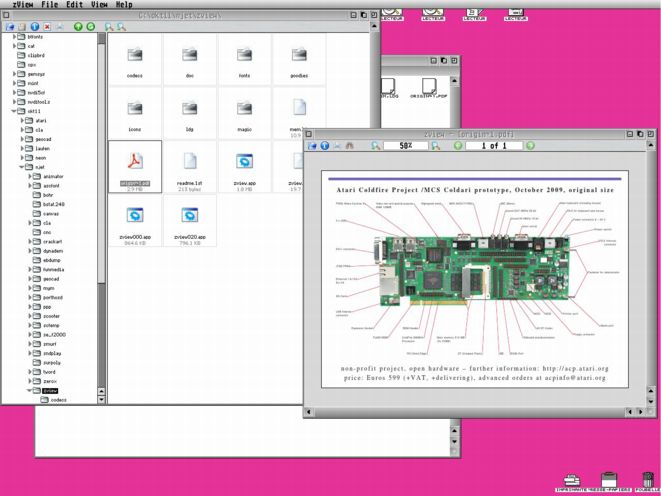Screen dimensions: 661x496
Task: Click the folder tree vertical scrollbar thumb
Action: [101, 162]
